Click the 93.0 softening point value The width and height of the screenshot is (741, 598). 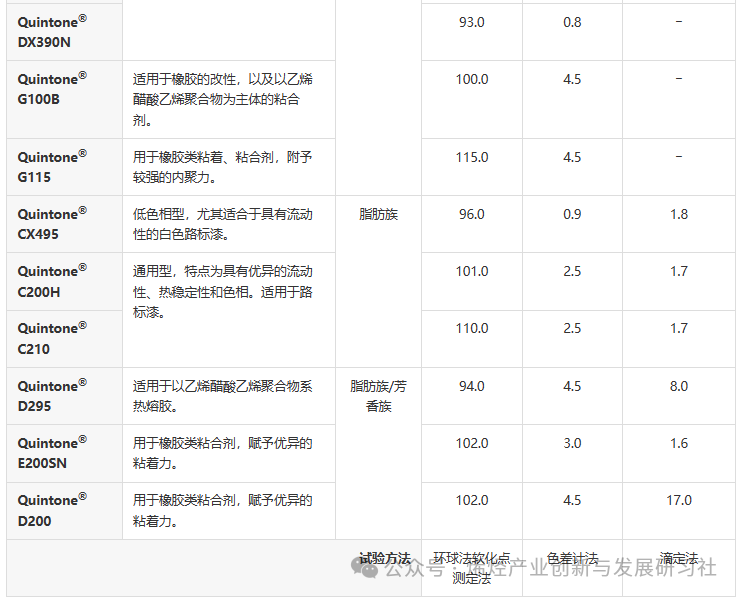472,22
